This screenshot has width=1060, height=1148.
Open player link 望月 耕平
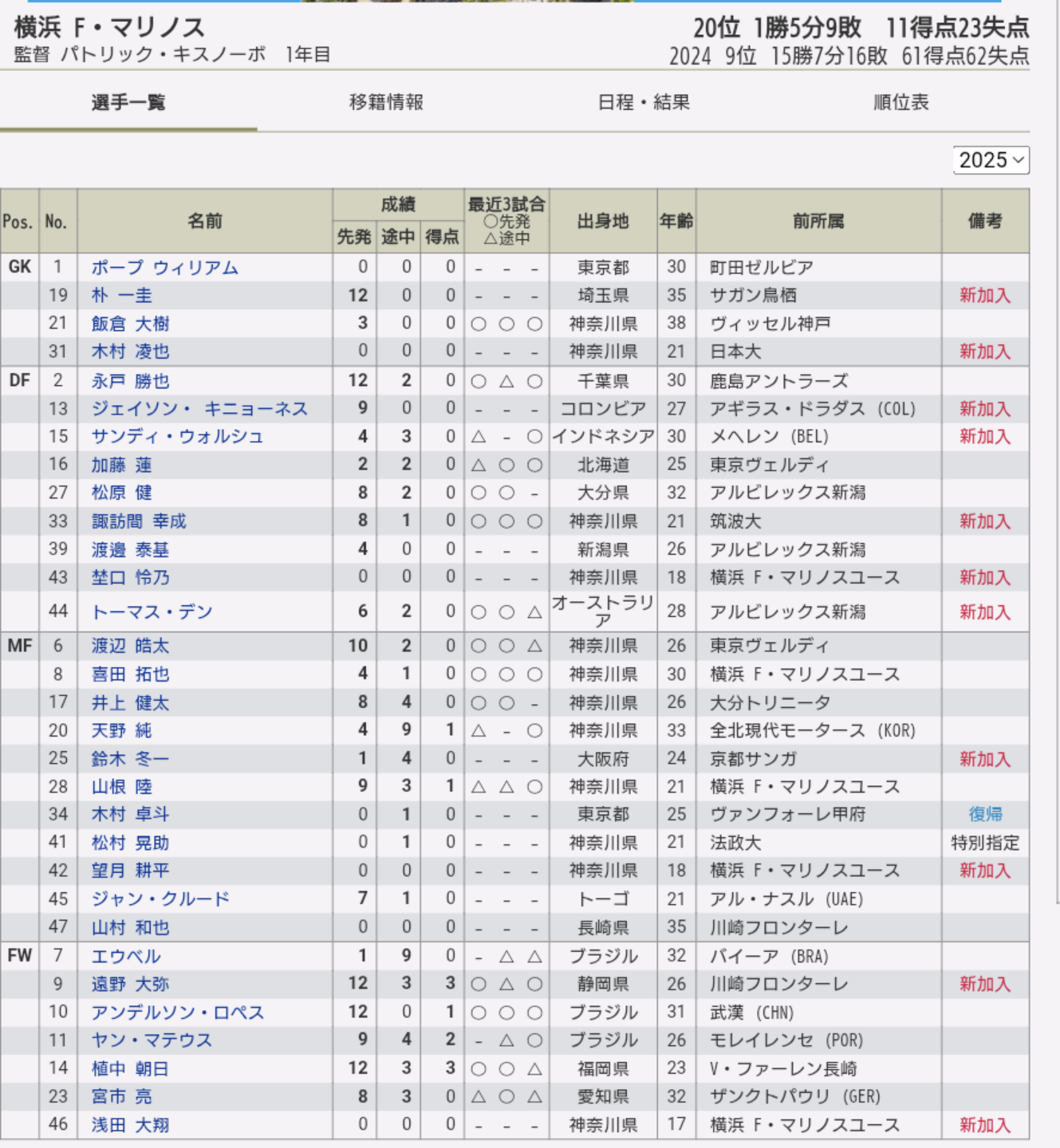pyautogui.click(x=130, y=871)
